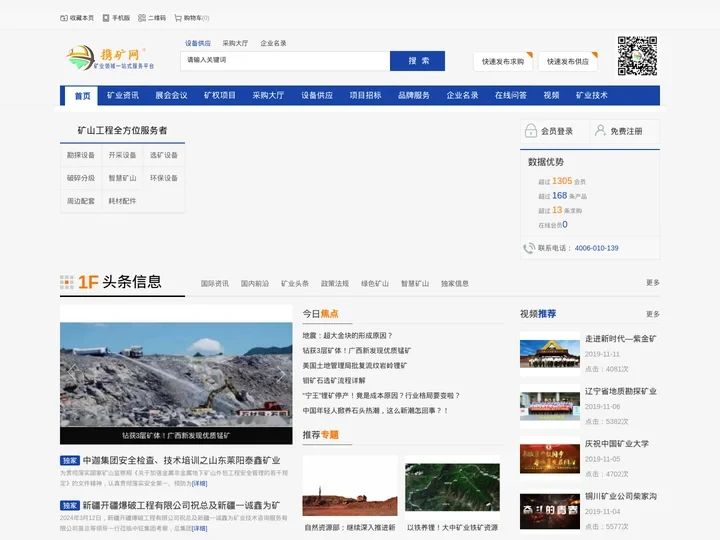The image size is (720, 540).
Task: Select 选矿设备 category
Action: tap(164, 155)
